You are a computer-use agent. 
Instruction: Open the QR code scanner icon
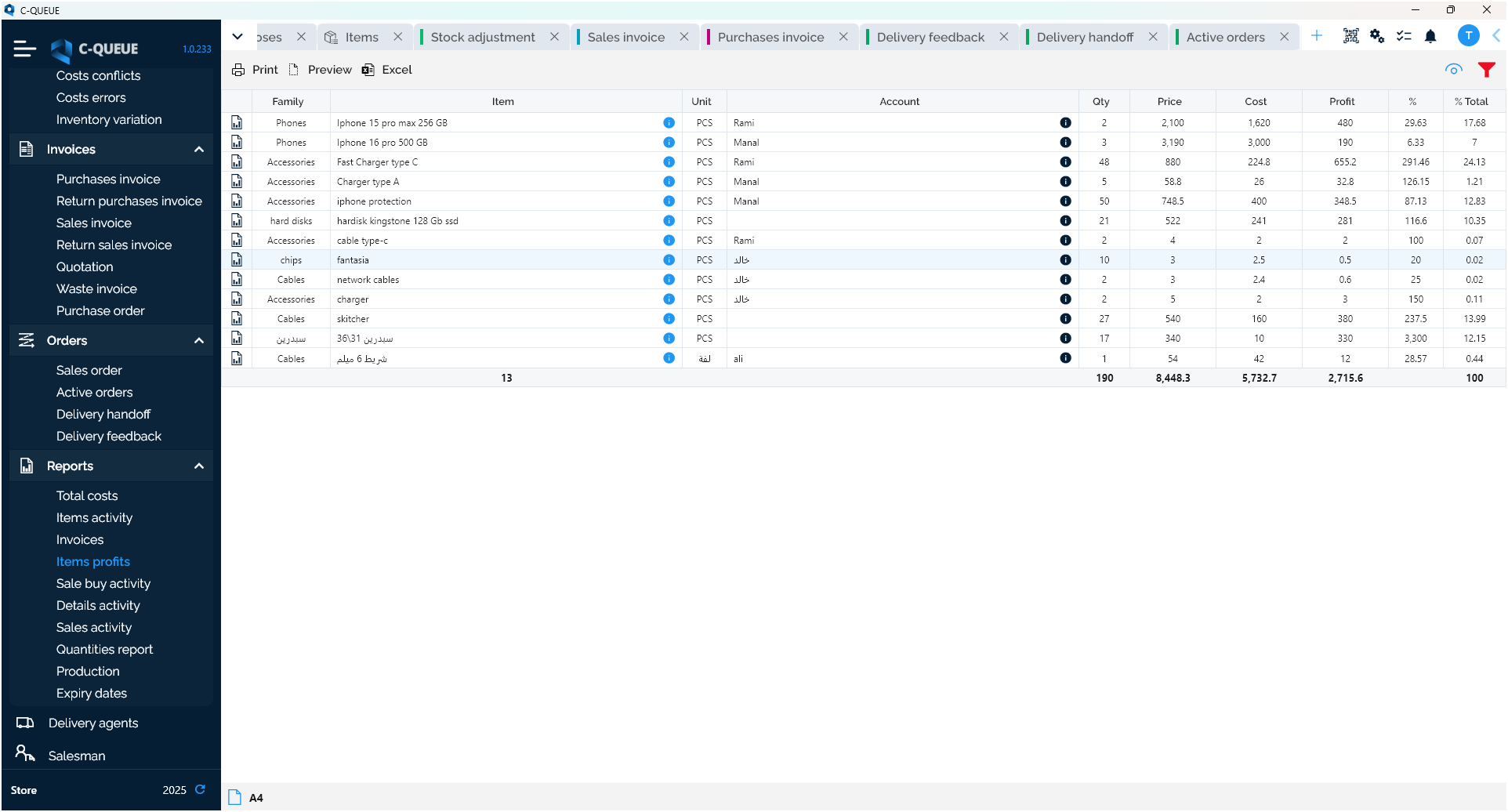(1350, 37)
